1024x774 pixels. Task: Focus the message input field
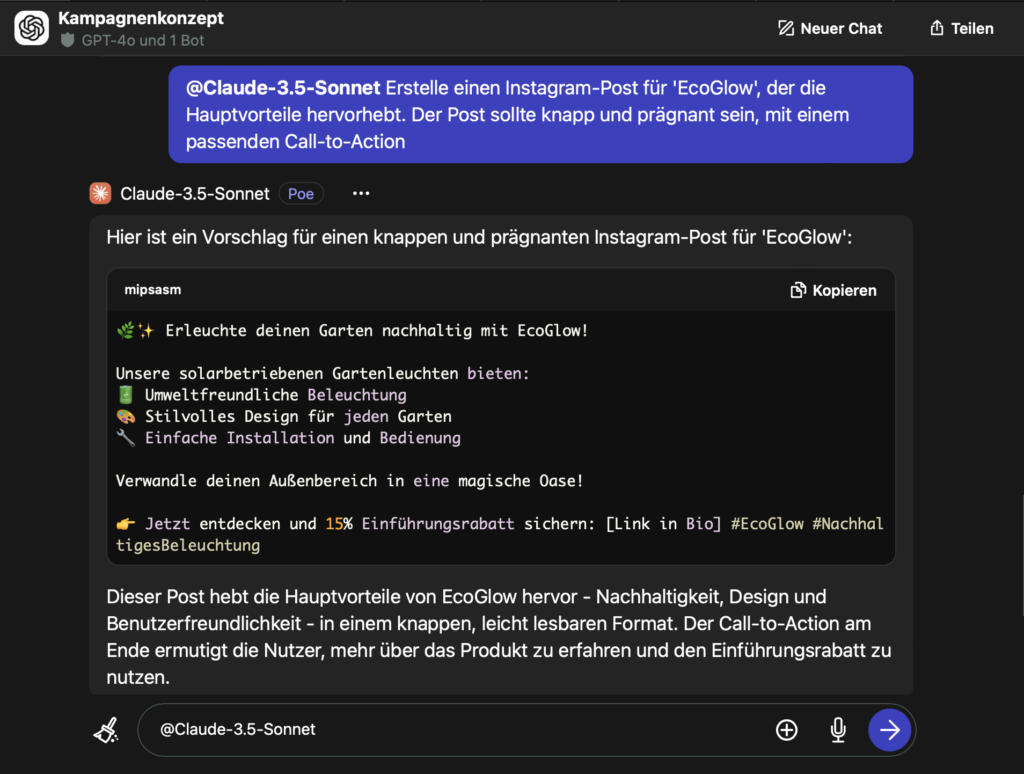450,730
